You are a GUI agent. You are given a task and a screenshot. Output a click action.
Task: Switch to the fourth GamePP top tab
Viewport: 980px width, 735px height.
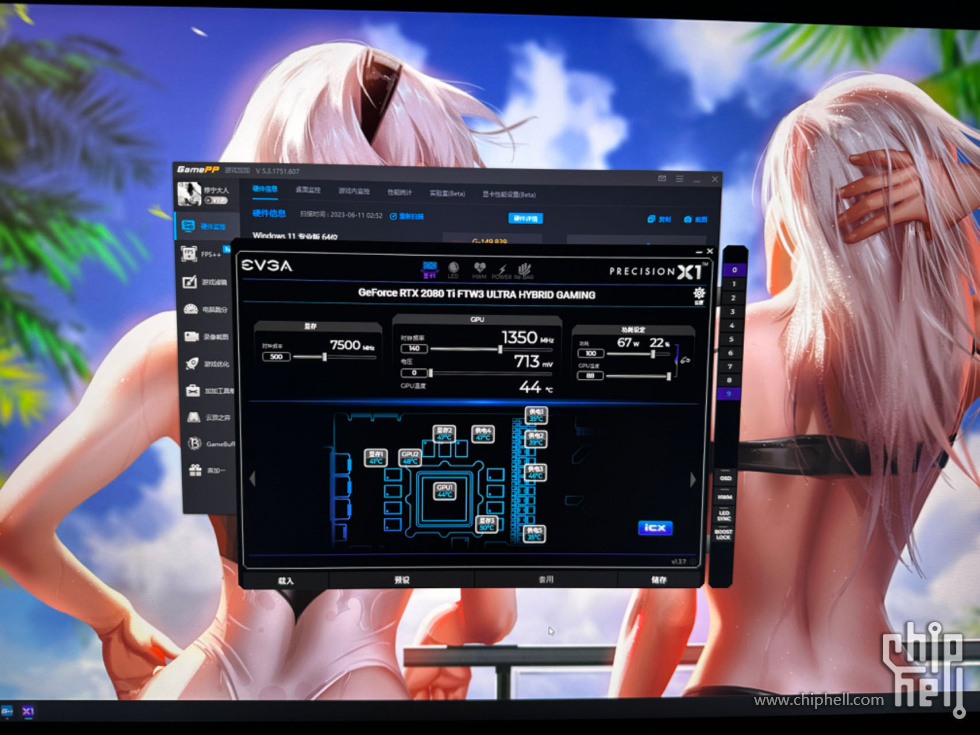[399, 192]
